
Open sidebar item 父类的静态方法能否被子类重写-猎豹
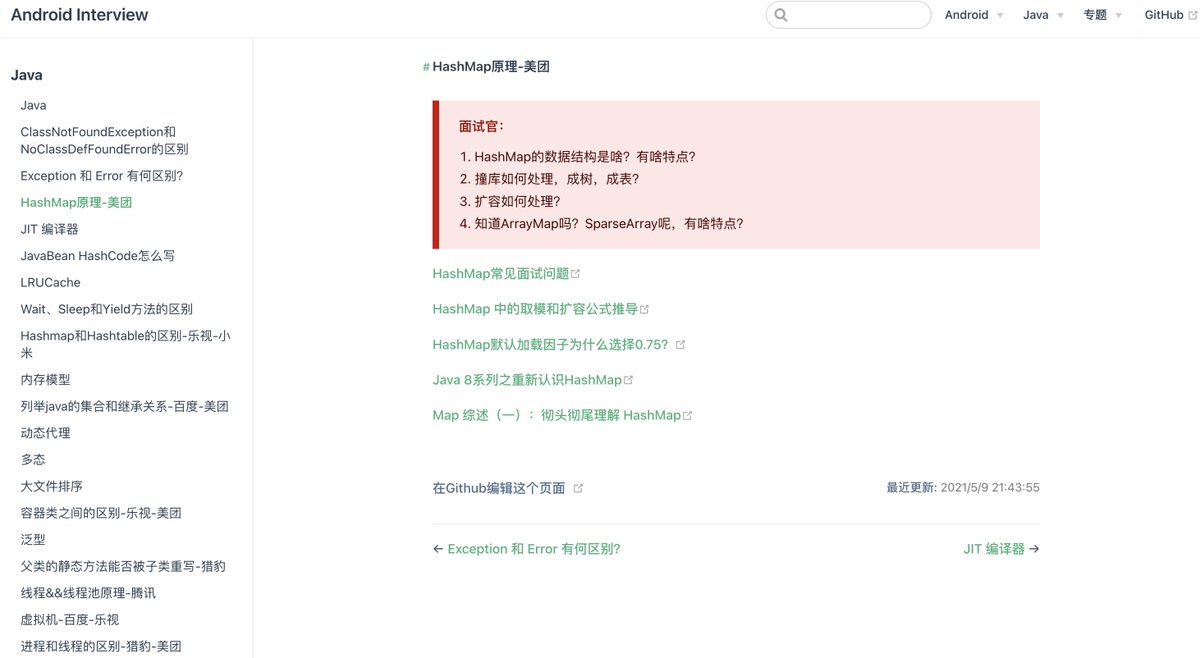123,566
